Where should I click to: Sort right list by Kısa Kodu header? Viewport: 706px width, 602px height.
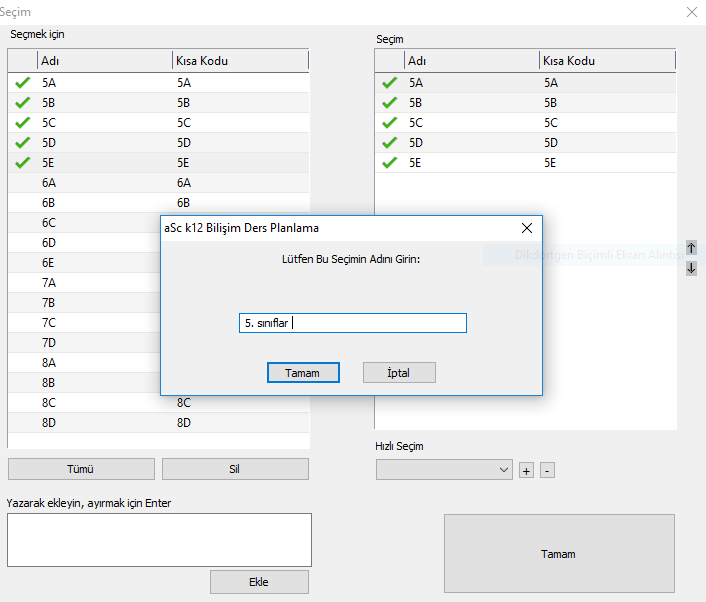pyautogui.click(x=607, y=61)
